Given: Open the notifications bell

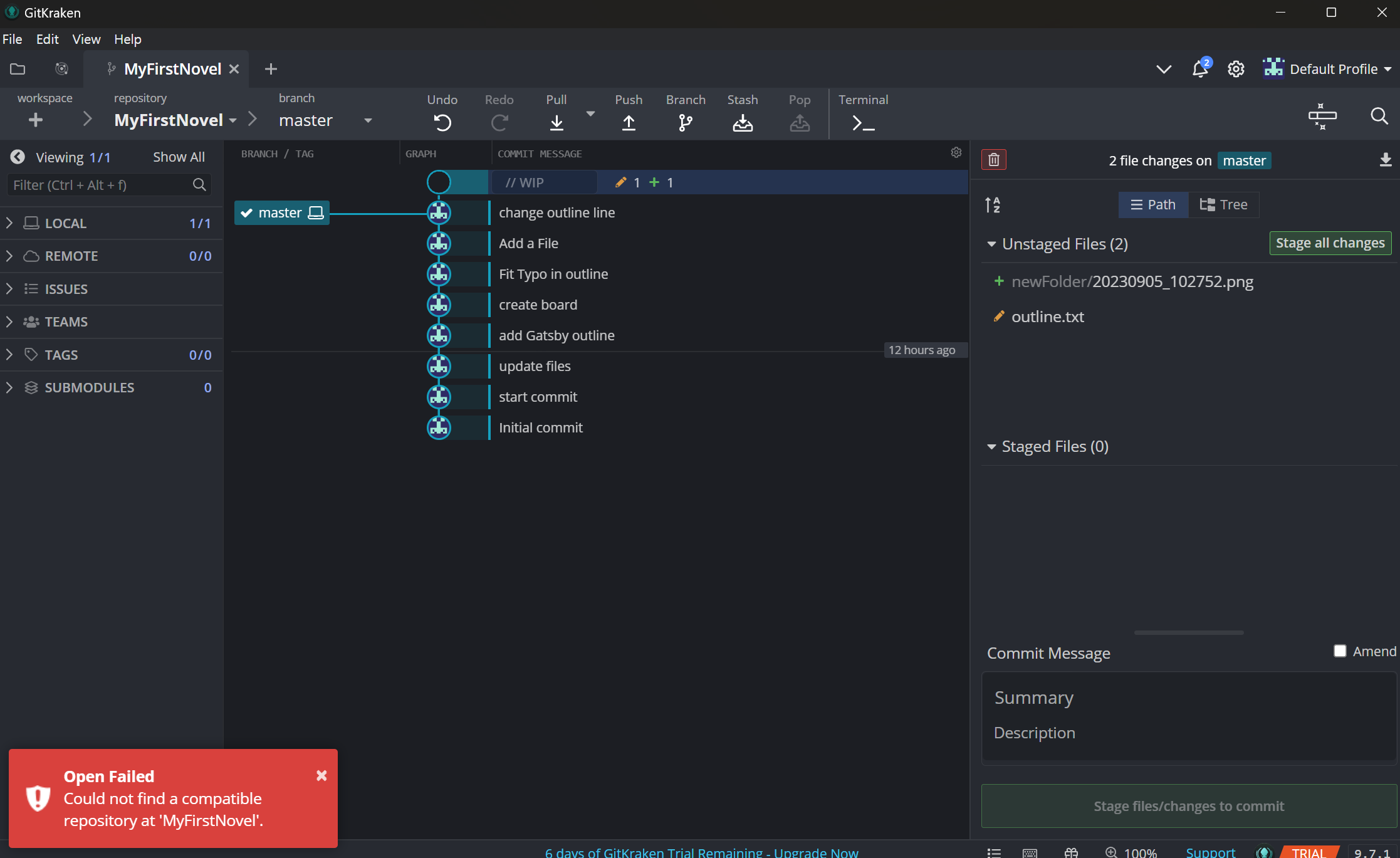Looking at the screenshot, I should [1200, 68].
